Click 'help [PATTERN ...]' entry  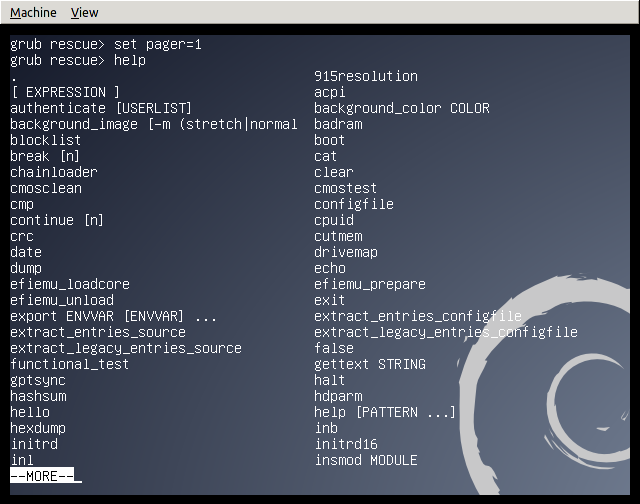pos(384,412)
